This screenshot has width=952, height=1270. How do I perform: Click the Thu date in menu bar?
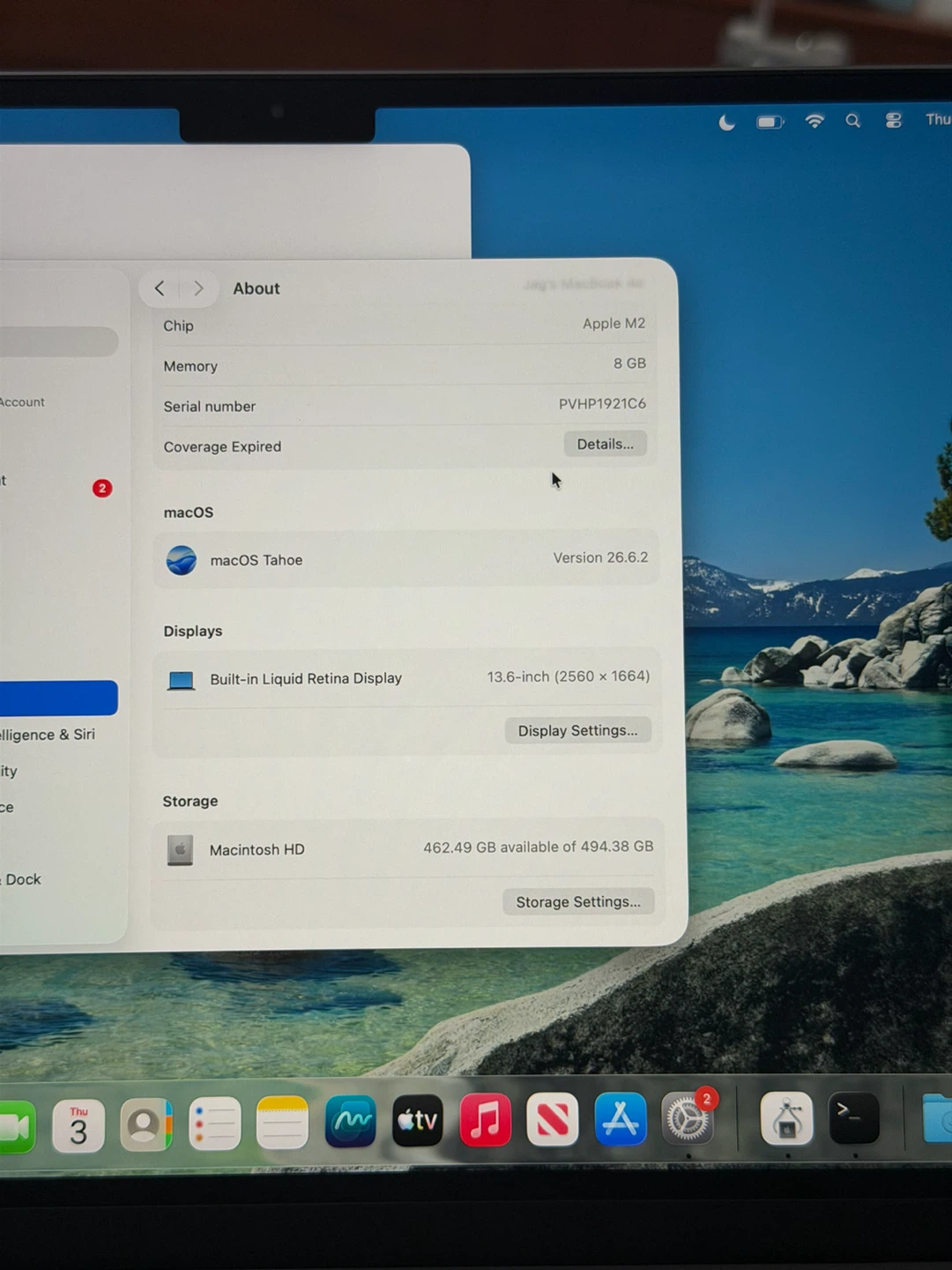click(x=938, y=119)
